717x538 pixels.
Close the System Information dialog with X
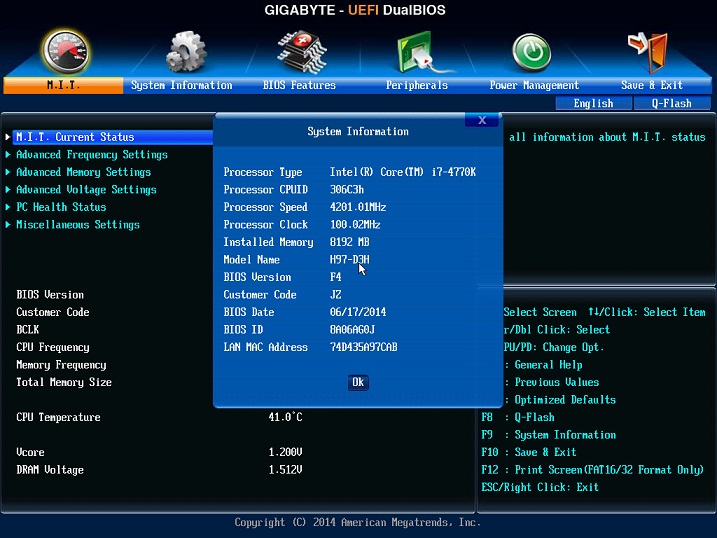(x=482, y=120)
